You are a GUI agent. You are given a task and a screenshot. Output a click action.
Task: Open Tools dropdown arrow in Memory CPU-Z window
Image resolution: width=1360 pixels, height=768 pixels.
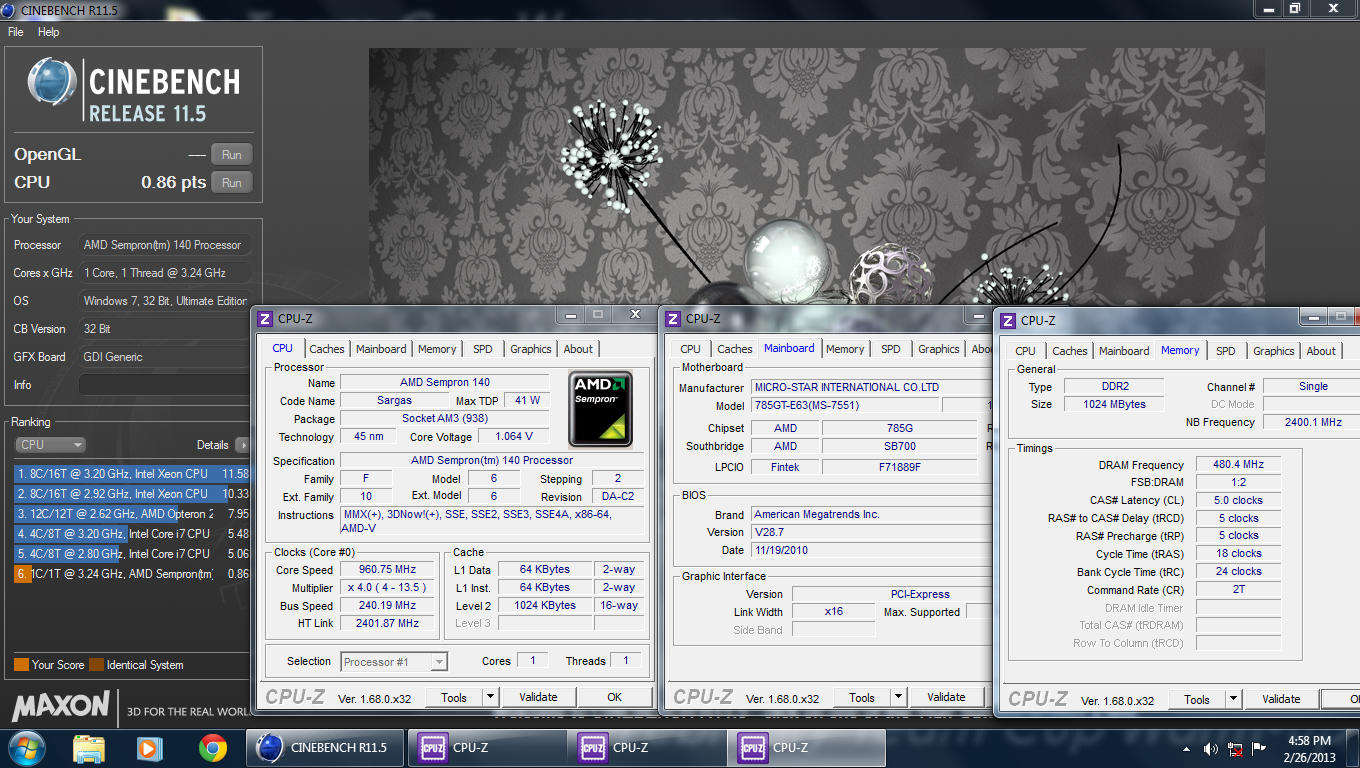[x=1233, y=700]
